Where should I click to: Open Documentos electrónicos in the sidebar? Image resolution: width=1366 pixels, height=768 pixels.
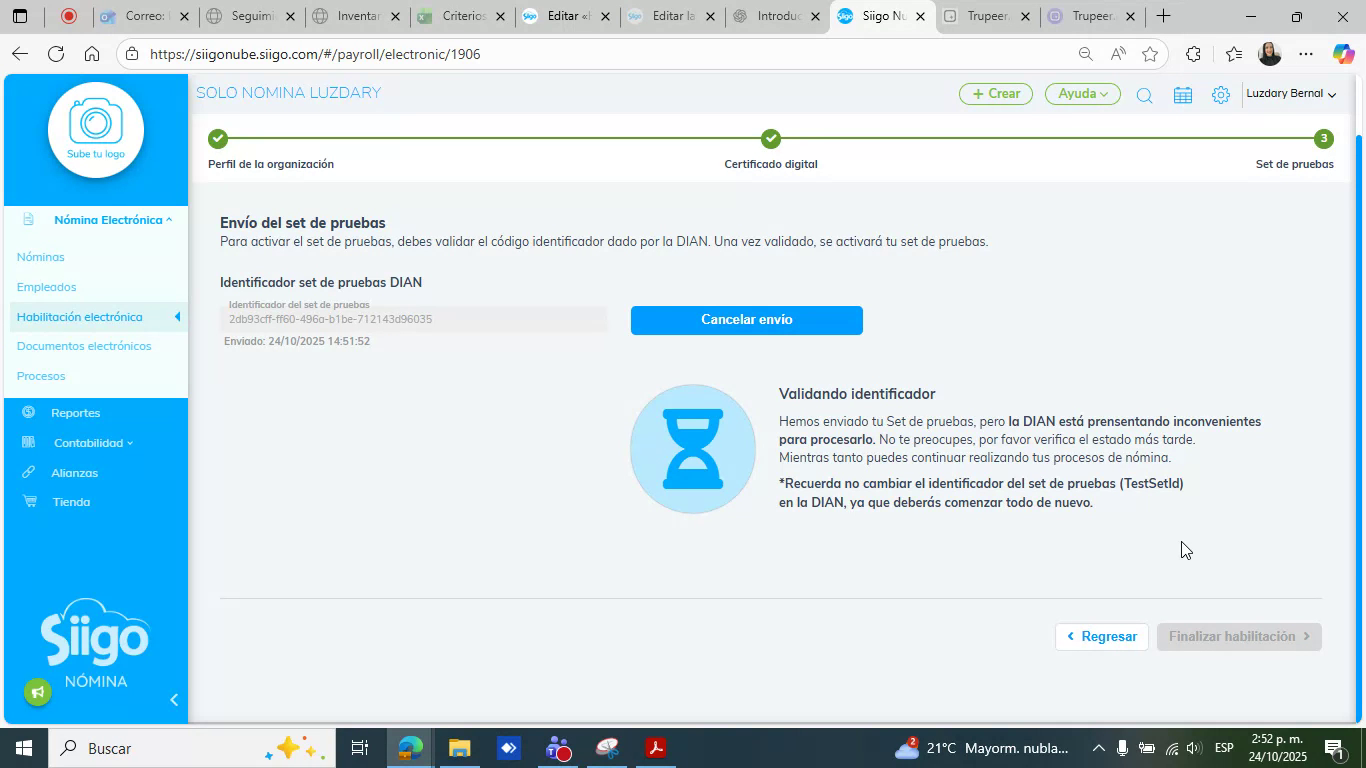click(84, 346)
